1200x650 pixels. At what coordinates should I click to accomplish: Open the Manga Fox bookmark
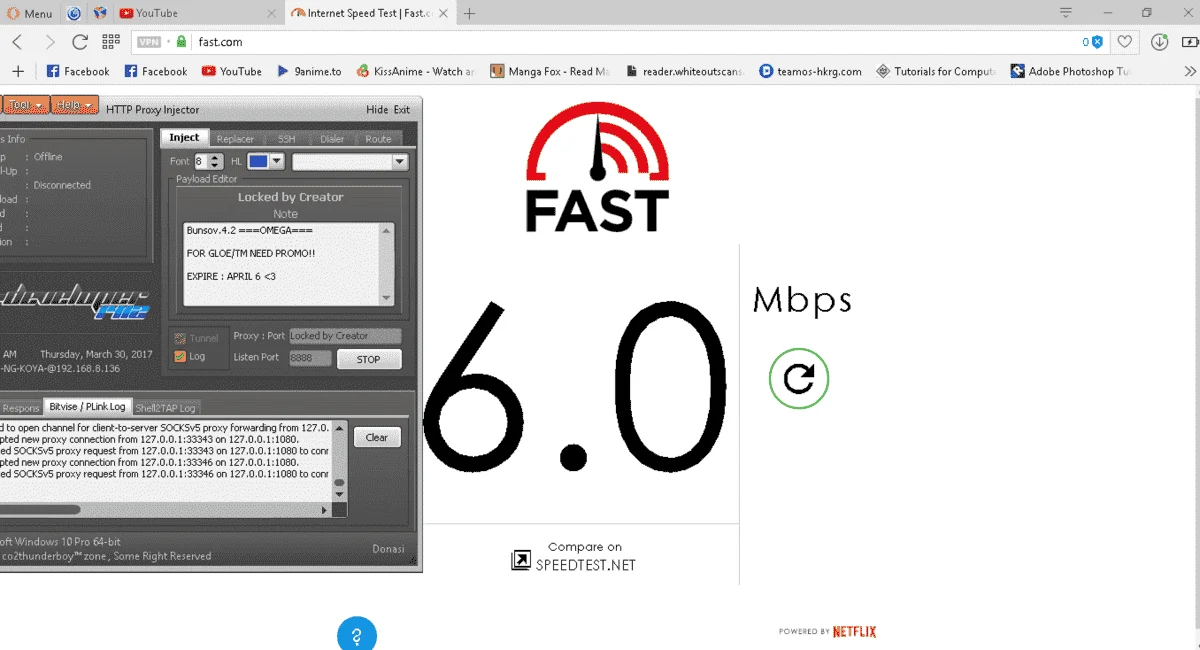coord(550,71)
